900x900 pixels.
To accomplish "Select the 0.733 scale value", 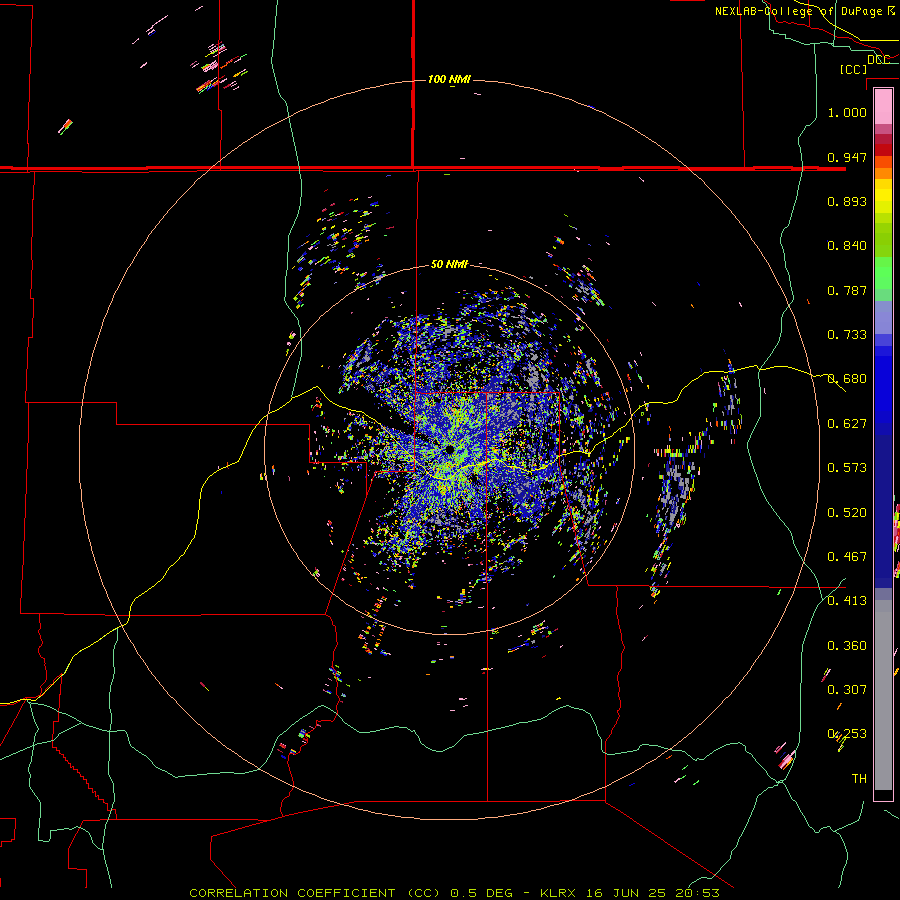I will [847, 335].
